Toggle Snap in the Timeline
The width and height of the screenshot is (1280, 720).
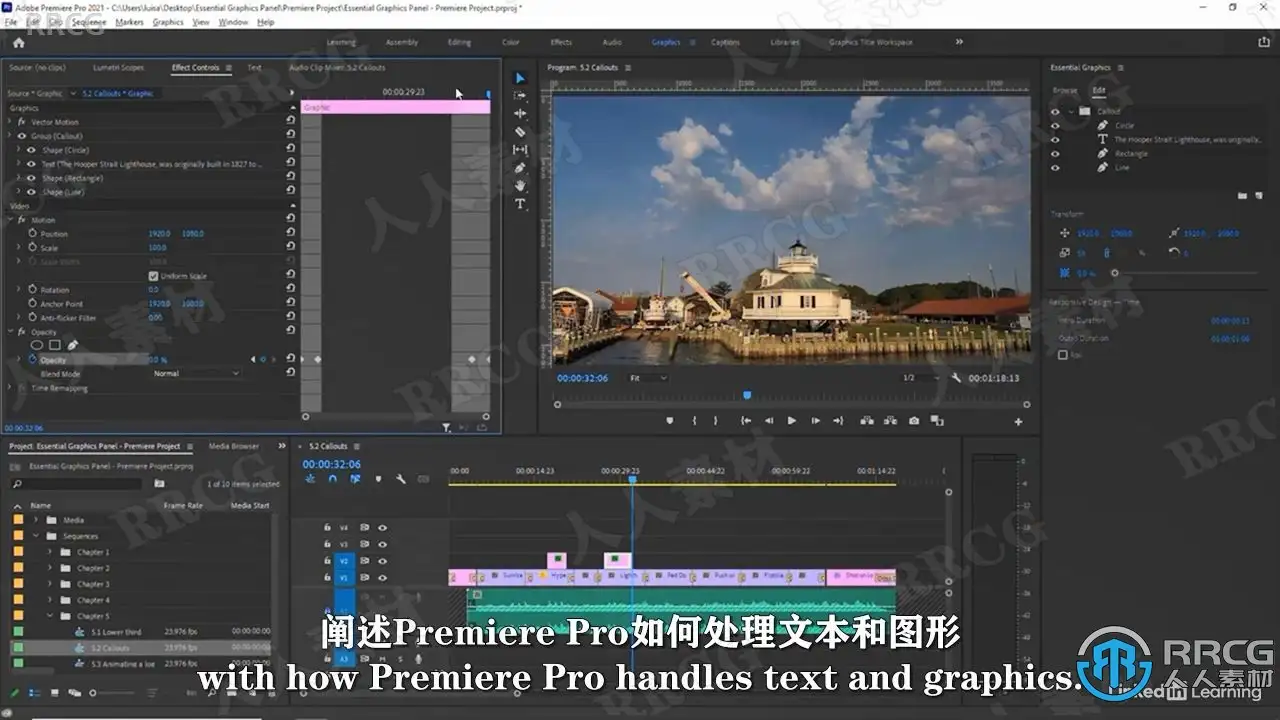tap(332, 479)
